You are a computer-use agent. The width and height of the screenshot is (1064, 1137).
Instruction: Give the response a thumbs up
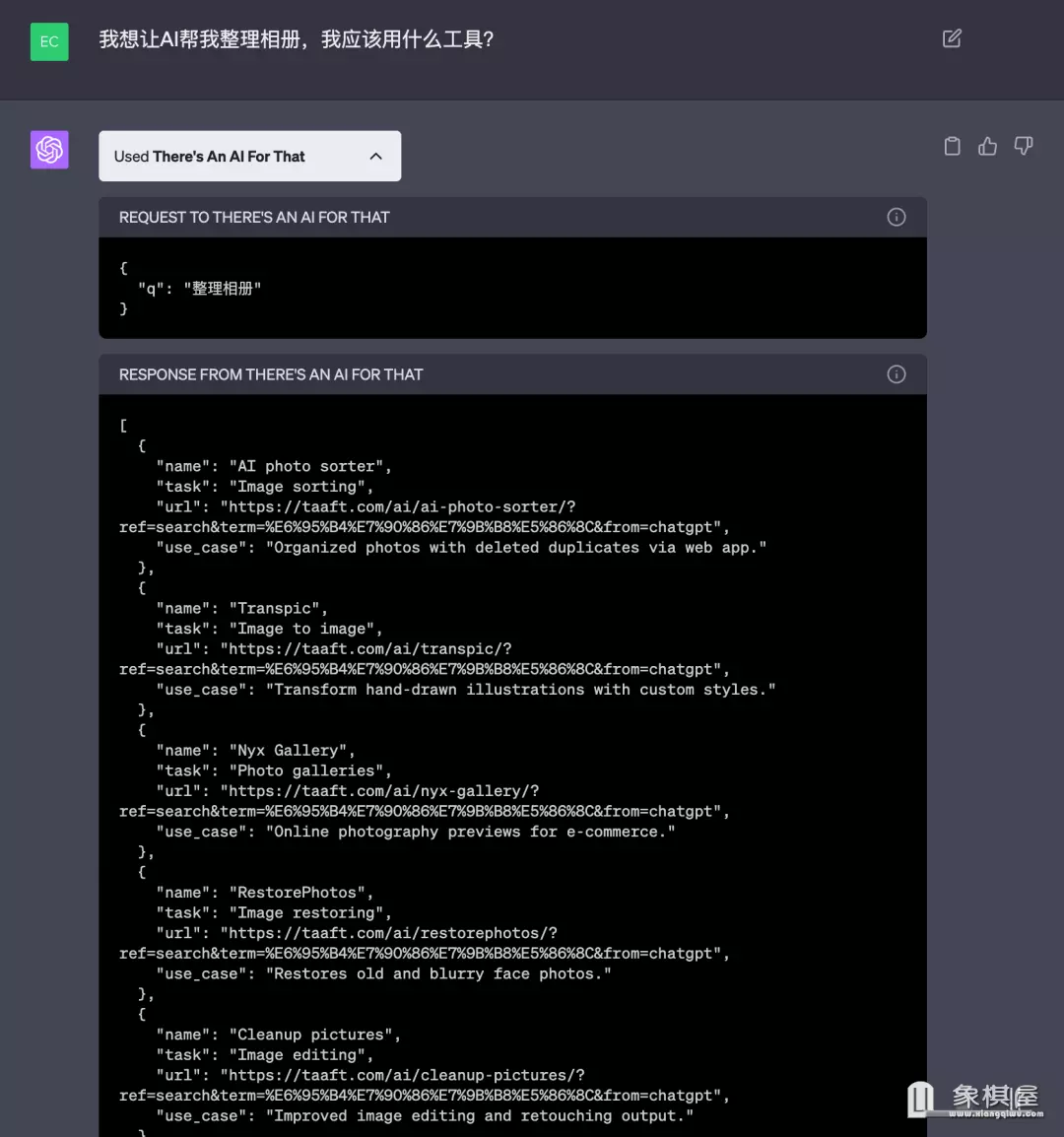coord(987,146)
